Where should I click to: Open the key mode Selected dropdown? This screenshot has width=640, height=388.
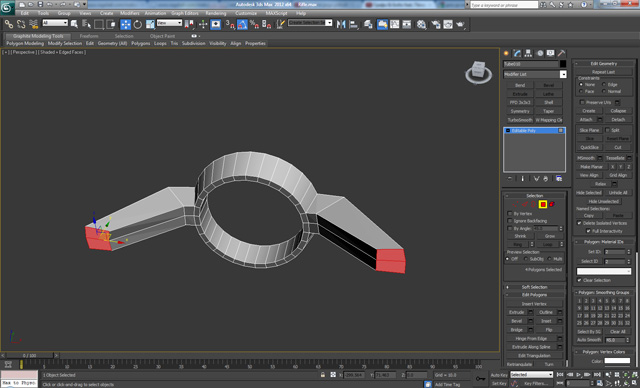[531, 375]
